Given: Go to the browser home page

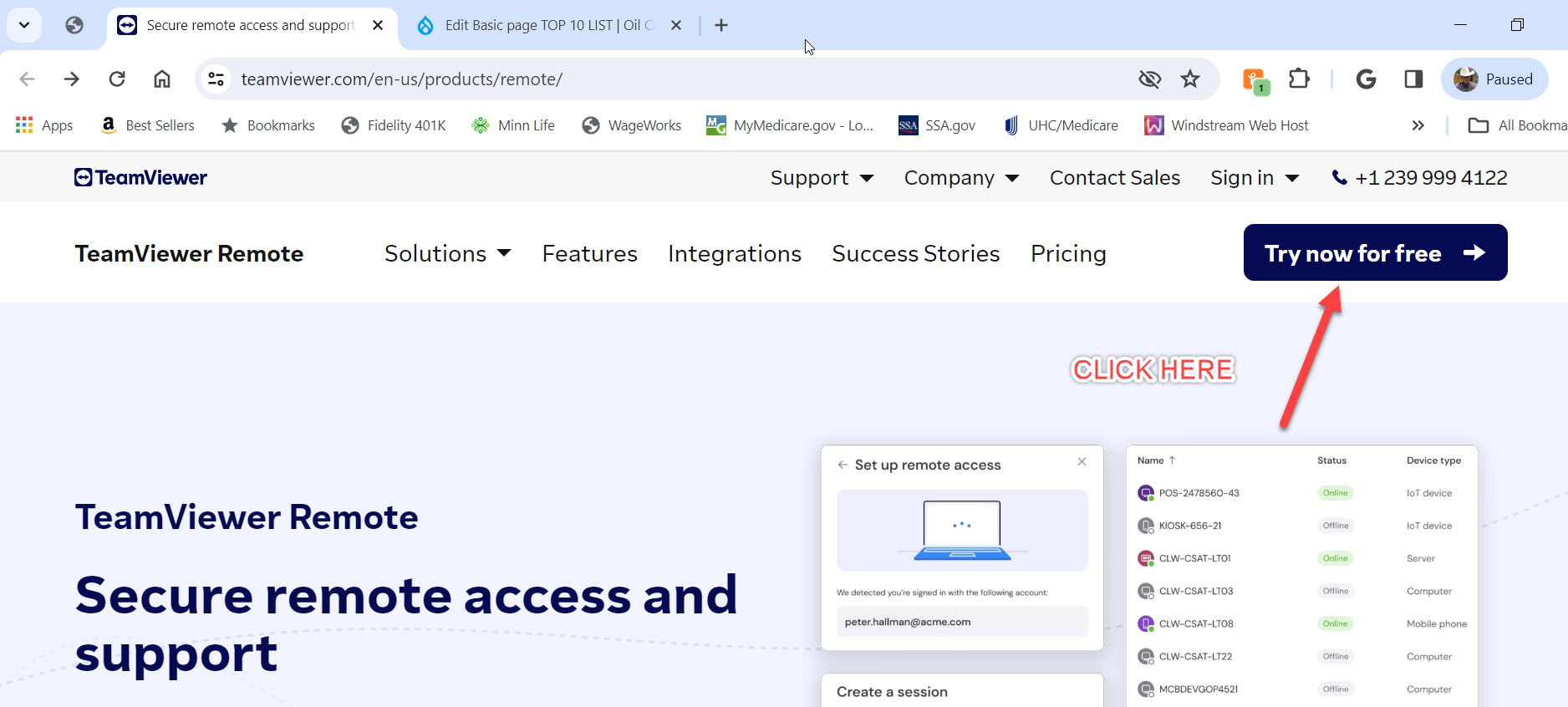Looking at the screenshot, I should (162, 79).
